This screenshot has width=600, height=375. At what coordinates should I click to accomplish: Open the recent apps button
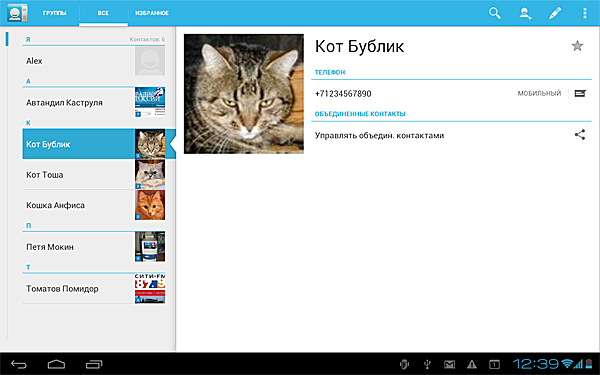(x=94, y=364)
